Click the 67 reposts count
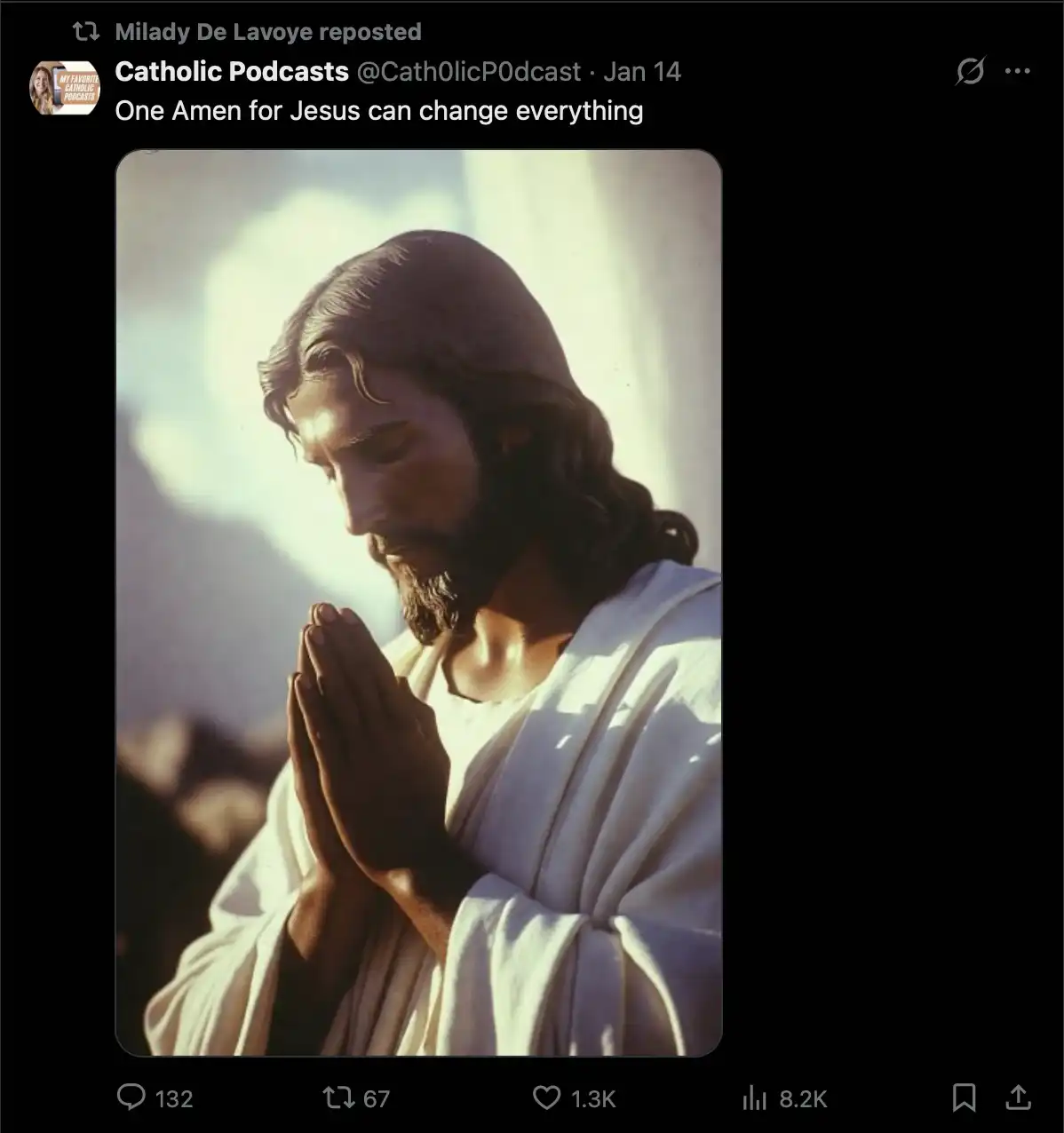This screenshot has height=1133, width=1064. click(377, 1099)
